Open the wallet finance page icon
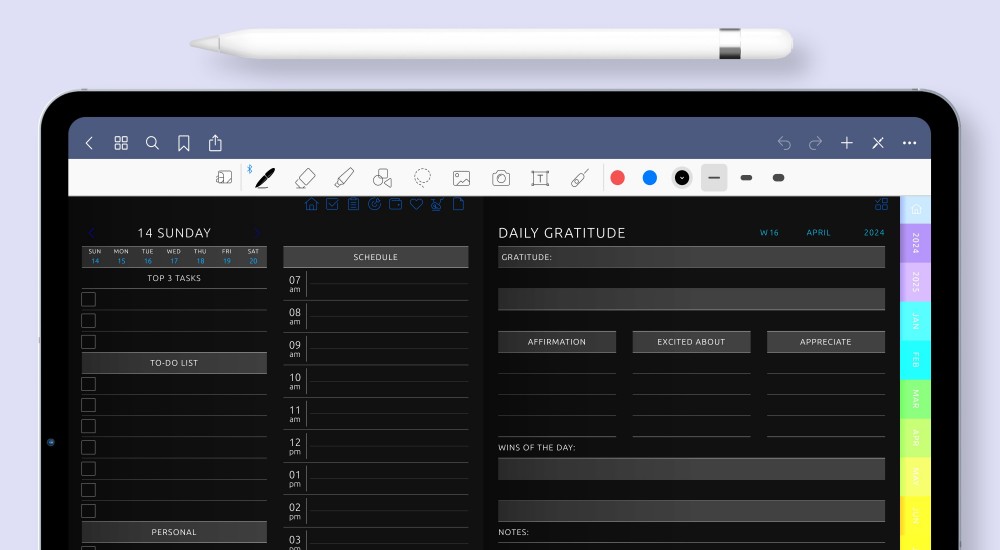Image resolution: width=1000 pixels, height=550 pixels. (395, 204)
